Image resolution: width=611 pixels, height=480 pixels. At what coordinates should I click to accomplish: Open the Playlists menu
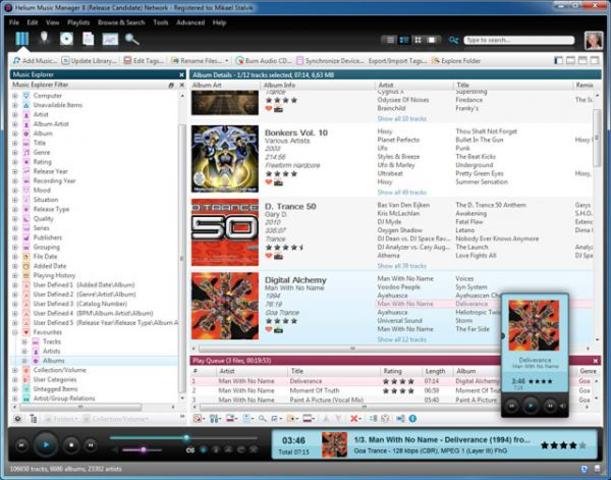(x=78, y=23)
